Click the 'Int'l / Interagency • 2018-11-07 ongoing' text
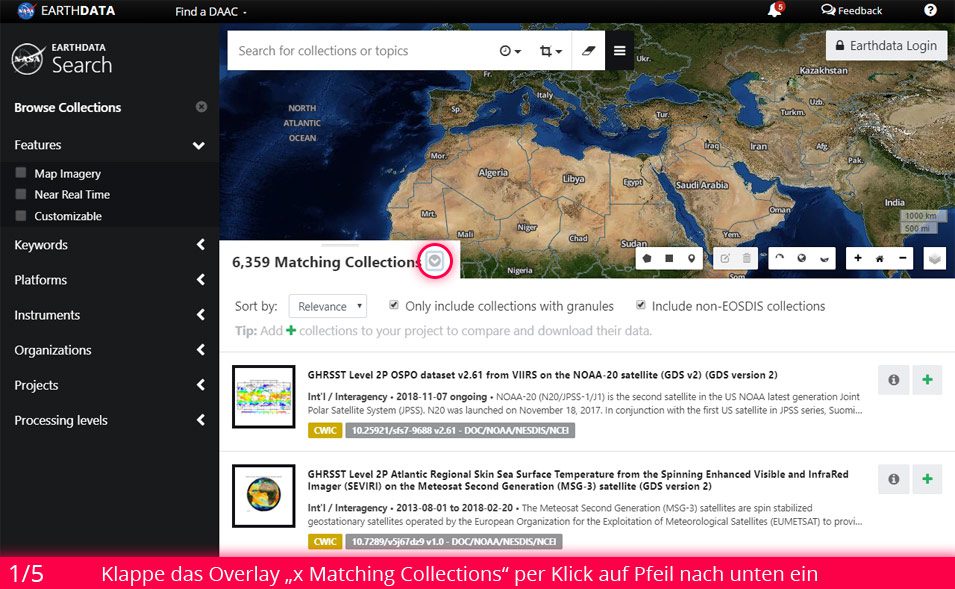Screen dimensions: 955x589 (x=397, y=397)
